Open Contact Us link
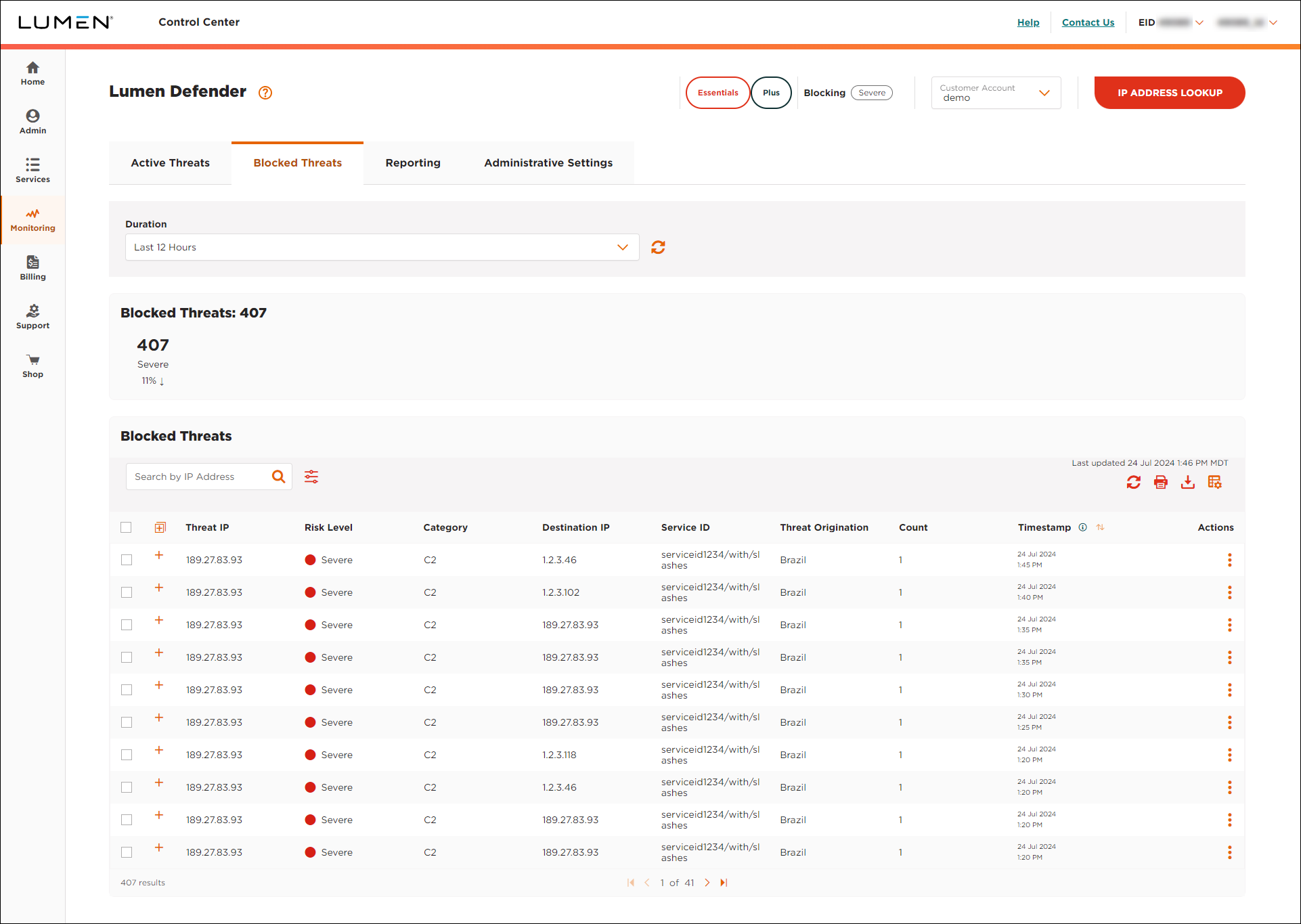 (x=1088, y=22)
